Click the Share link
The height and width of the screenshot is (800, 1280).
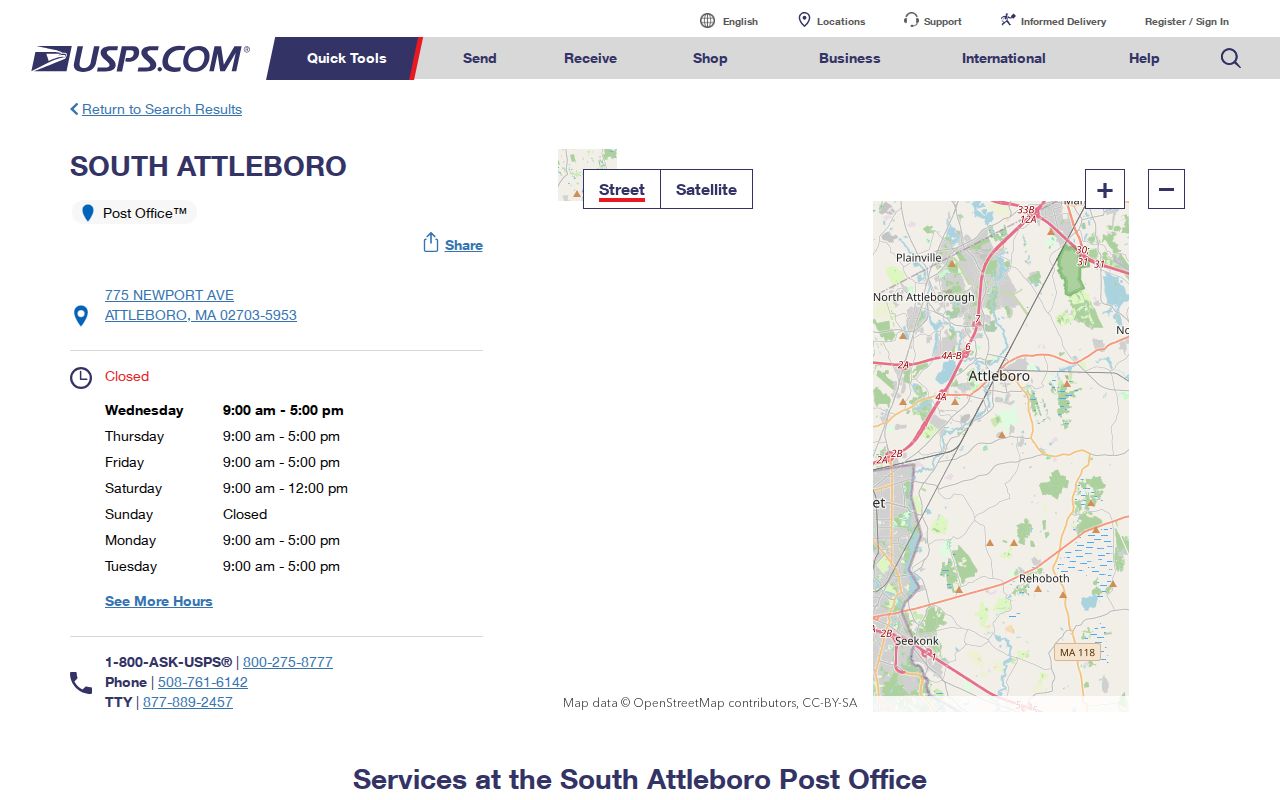[x=464, y=245]
